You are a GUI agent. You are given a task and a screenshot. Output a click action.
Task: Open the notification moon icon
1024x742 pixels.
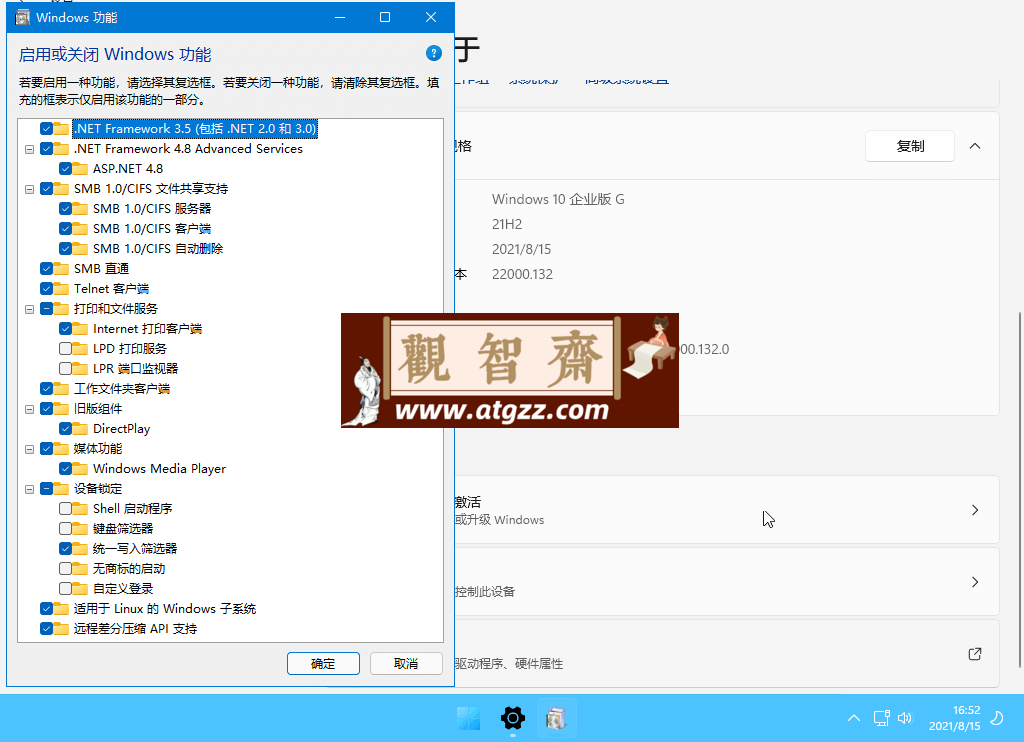point(997,718)
